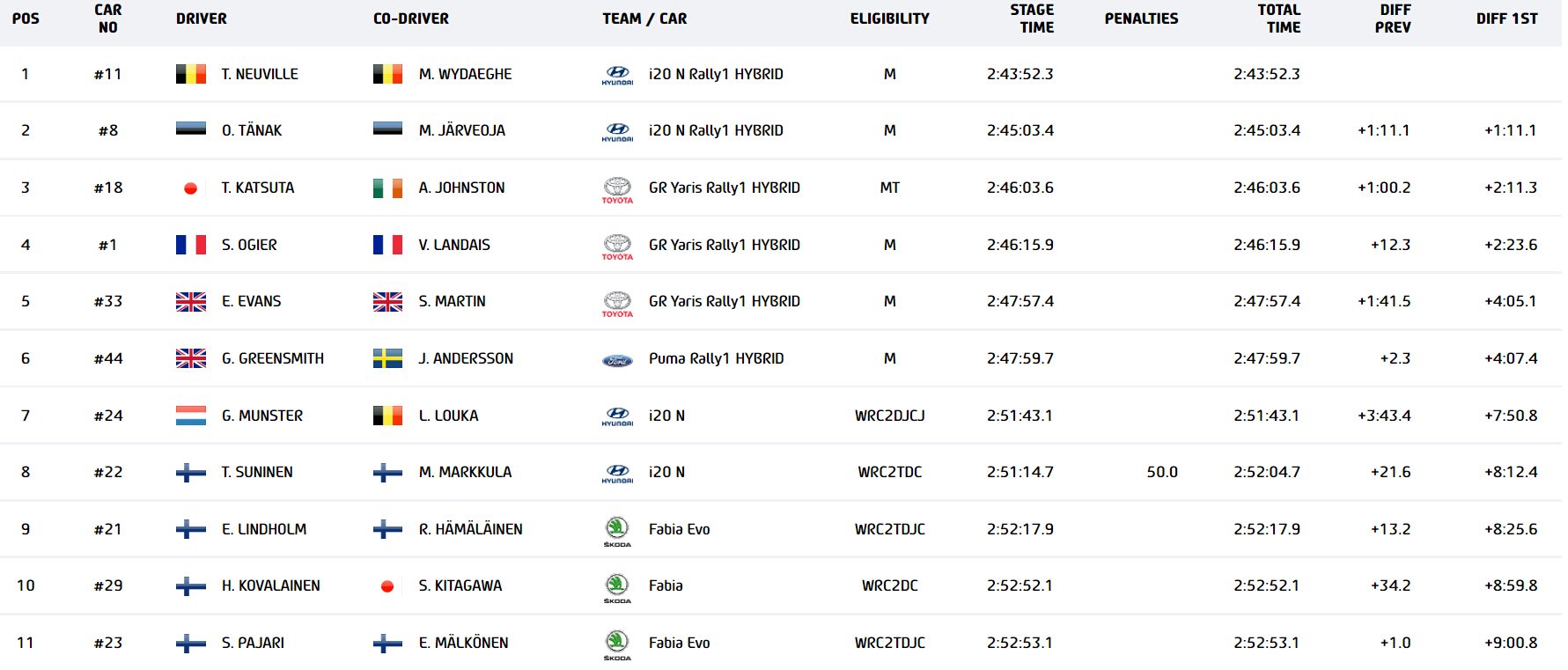Click the Luxembourg flag beside G. Munster

click(x=191, y=416)
